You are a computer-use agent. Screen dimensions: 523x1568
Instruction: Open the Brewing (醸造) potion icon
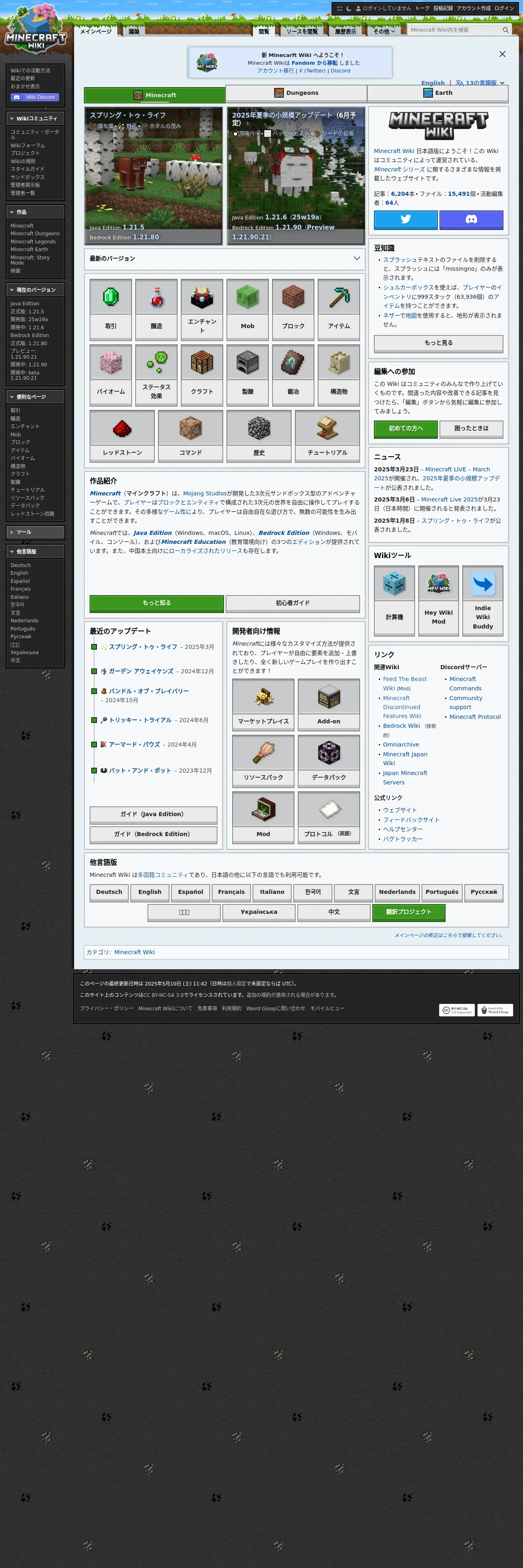[x=156, y=298]
